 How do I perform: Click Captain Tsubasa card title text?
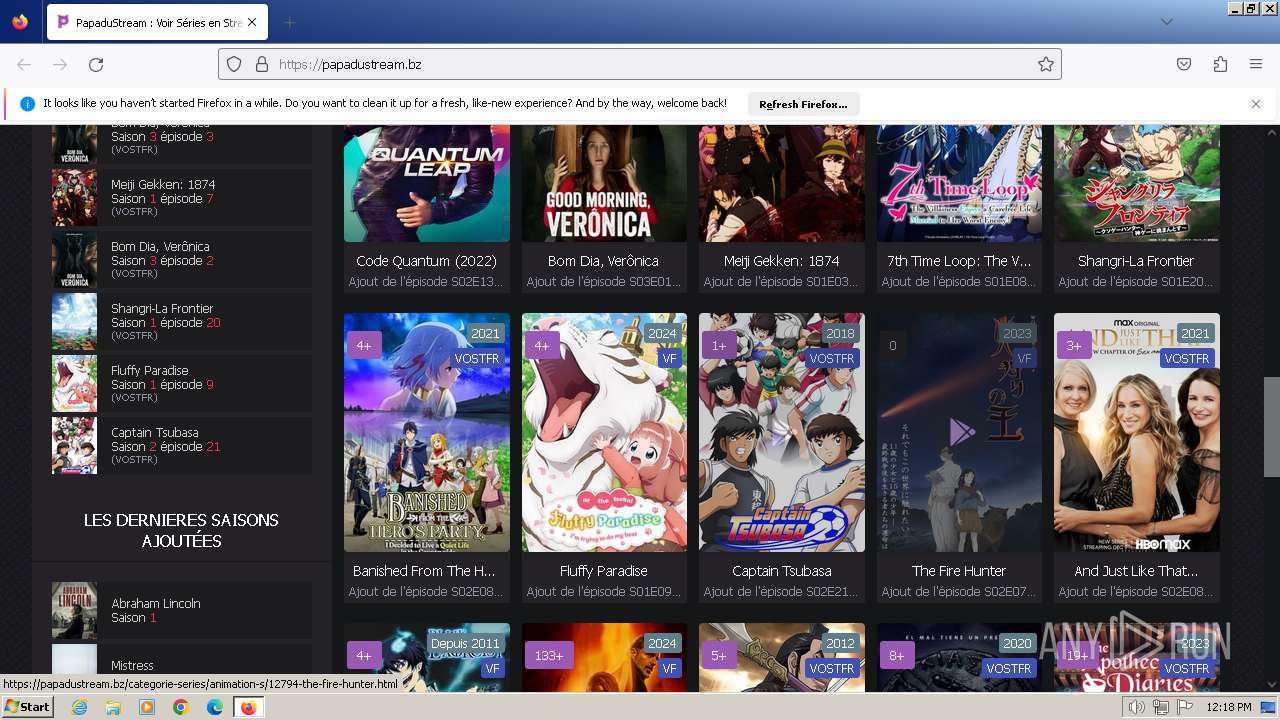[782, 571]
